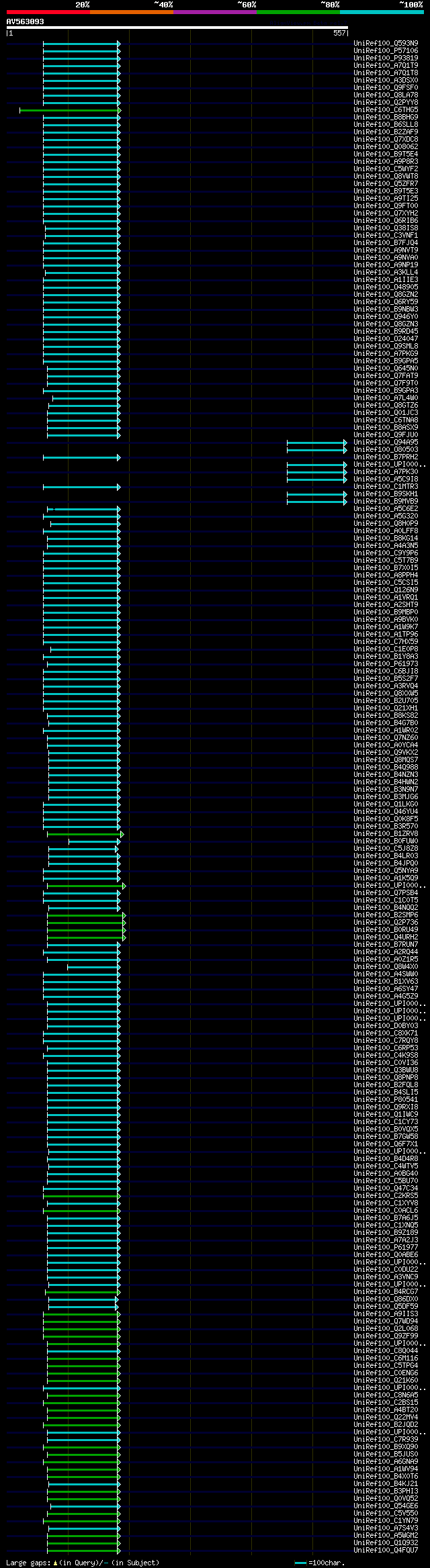Click hit label UniRef100_P57106
Image resolution: width=430 pixels, height=1568 pixels.
[386, 51]
